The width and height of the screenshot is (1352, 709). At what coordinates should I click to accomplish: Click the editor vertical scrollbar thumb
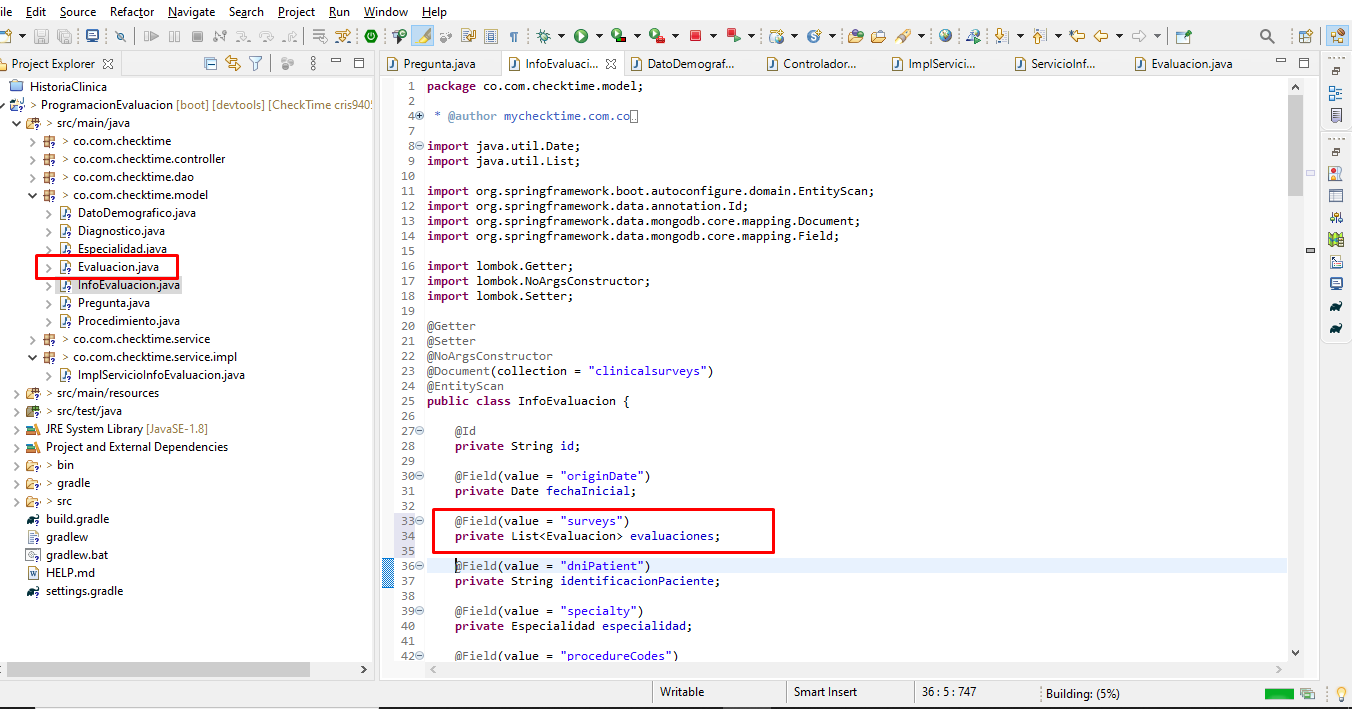[1296, 147]
